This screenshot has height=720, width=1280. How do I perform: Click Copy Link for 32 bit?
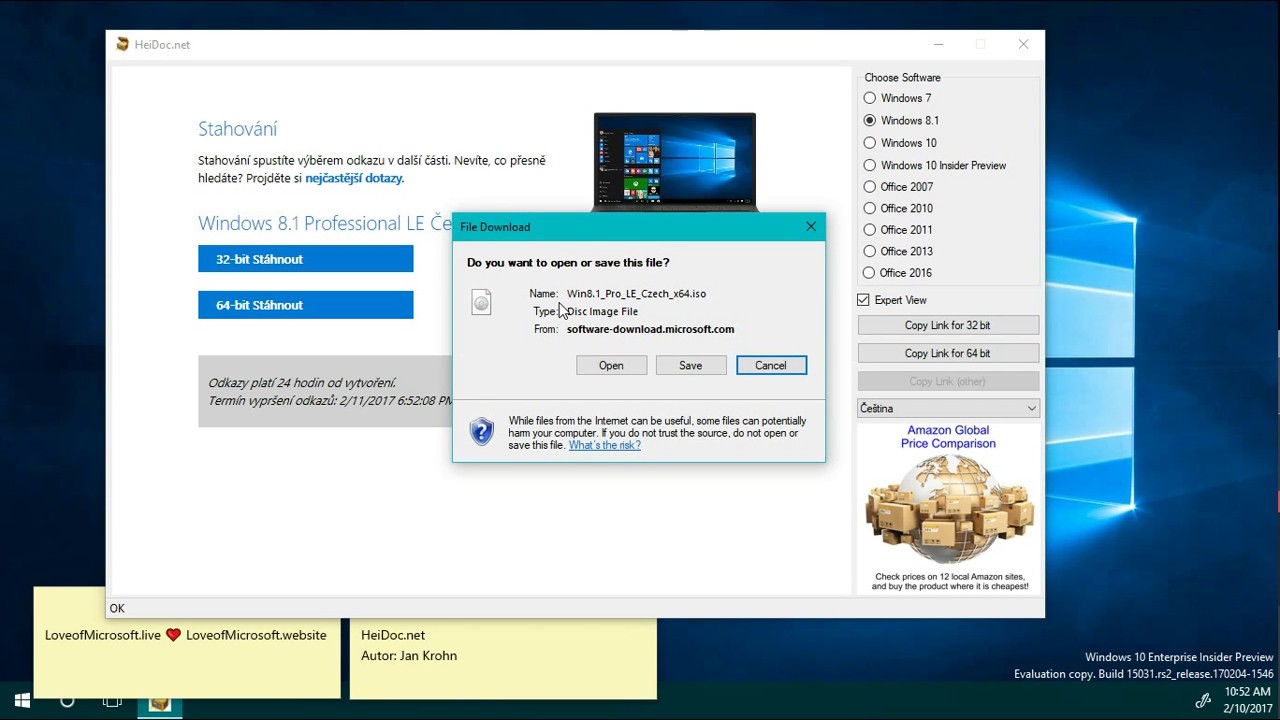point(948,325)
